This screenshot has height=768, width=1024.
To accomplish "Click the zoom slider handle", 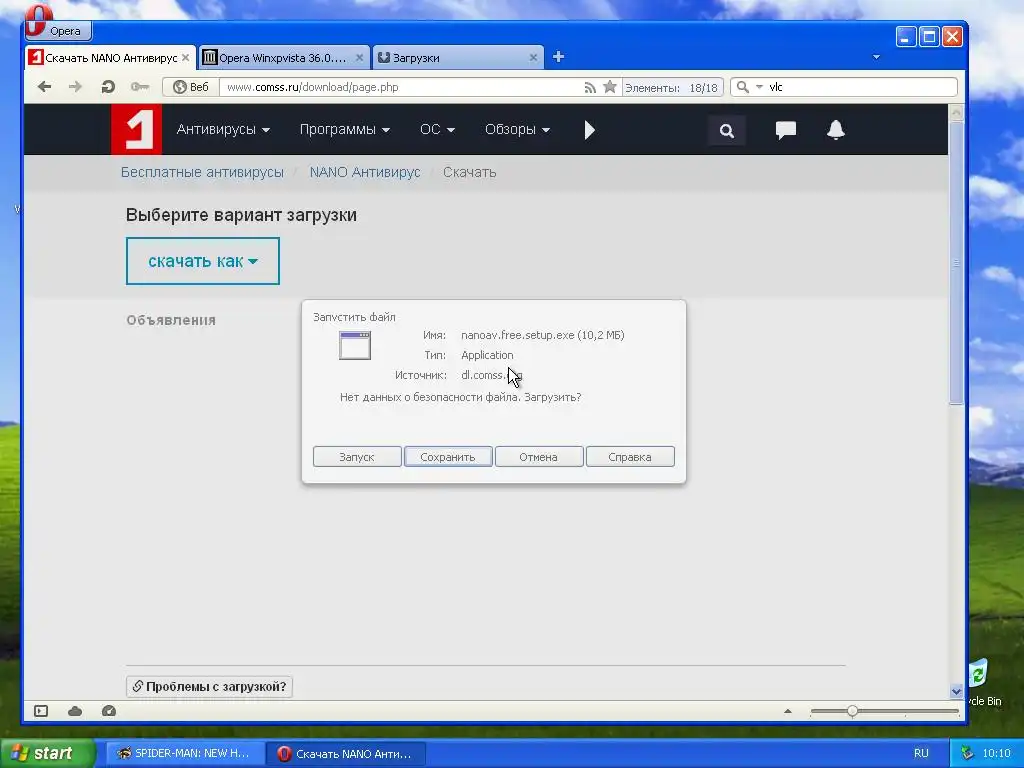I will (852, 711).
